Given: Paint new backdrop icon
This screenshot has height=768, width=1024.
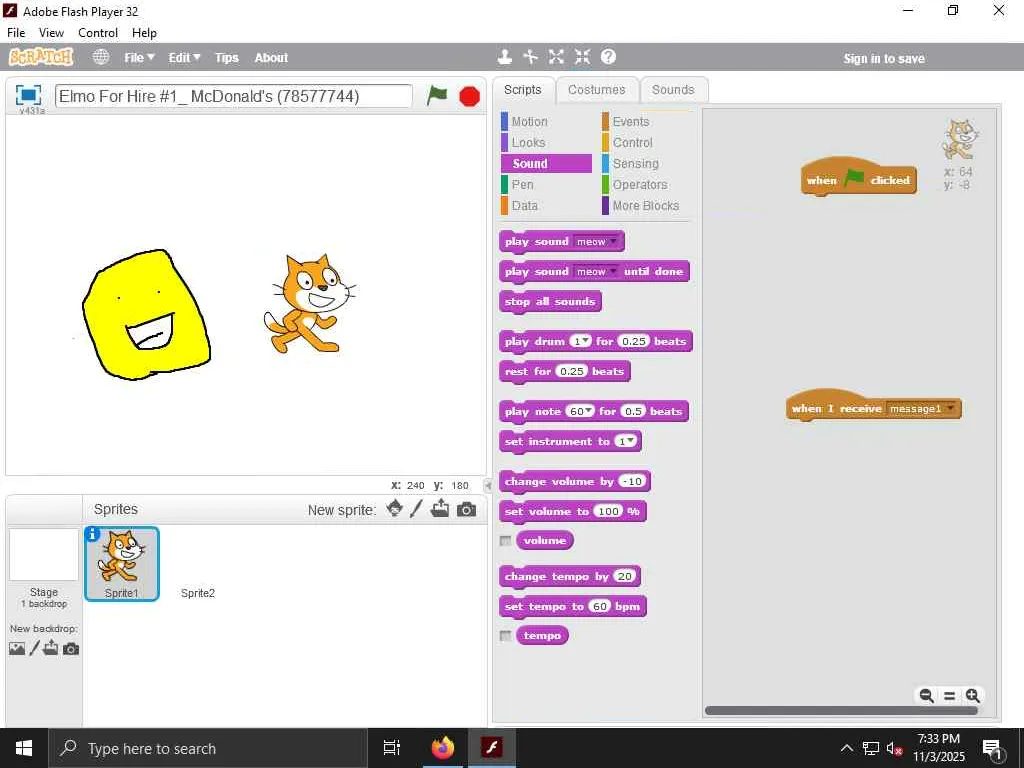Looking at the screenshot, I should pos(35,648).
